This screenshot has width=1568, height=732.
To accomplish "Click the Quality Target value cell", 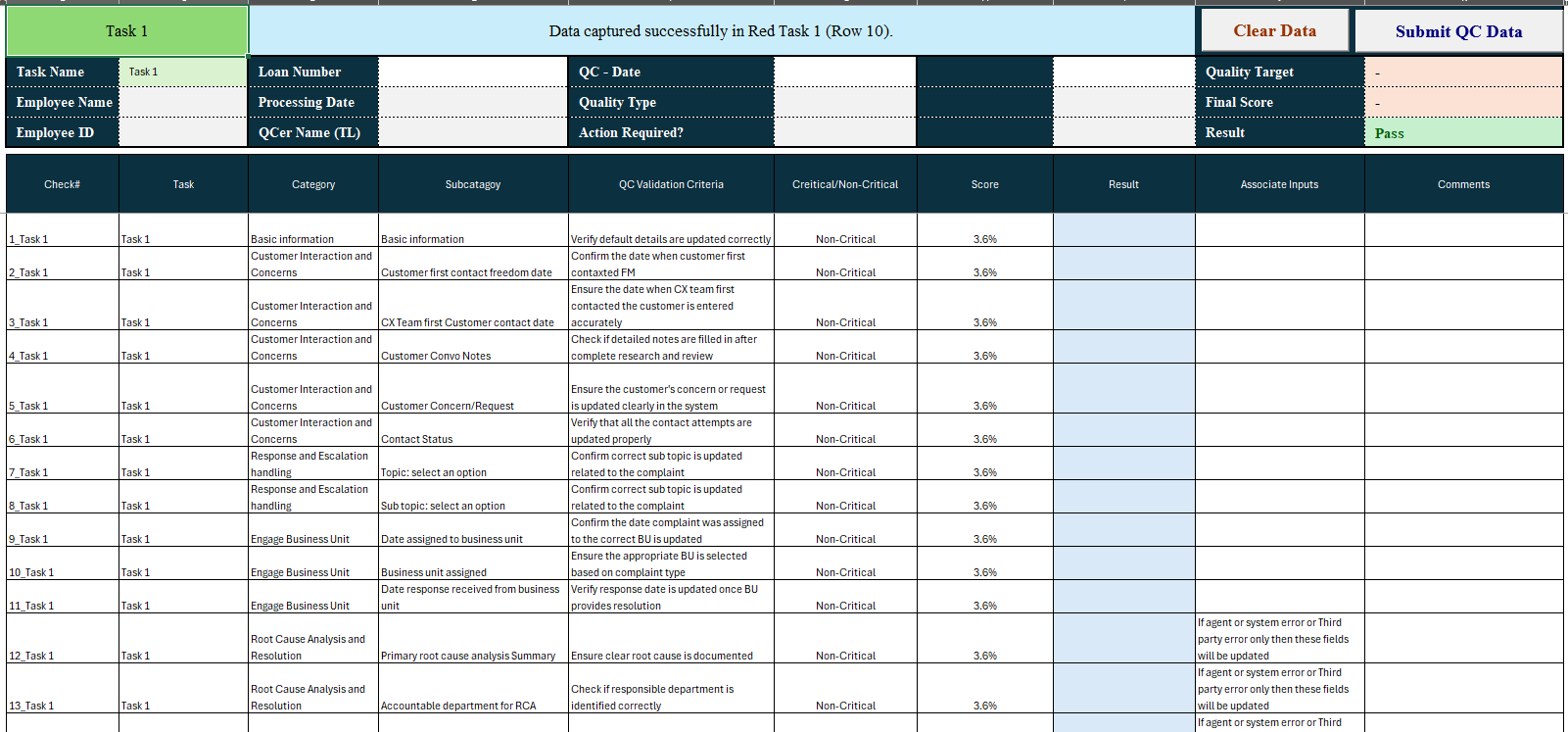I will 1463,72.
